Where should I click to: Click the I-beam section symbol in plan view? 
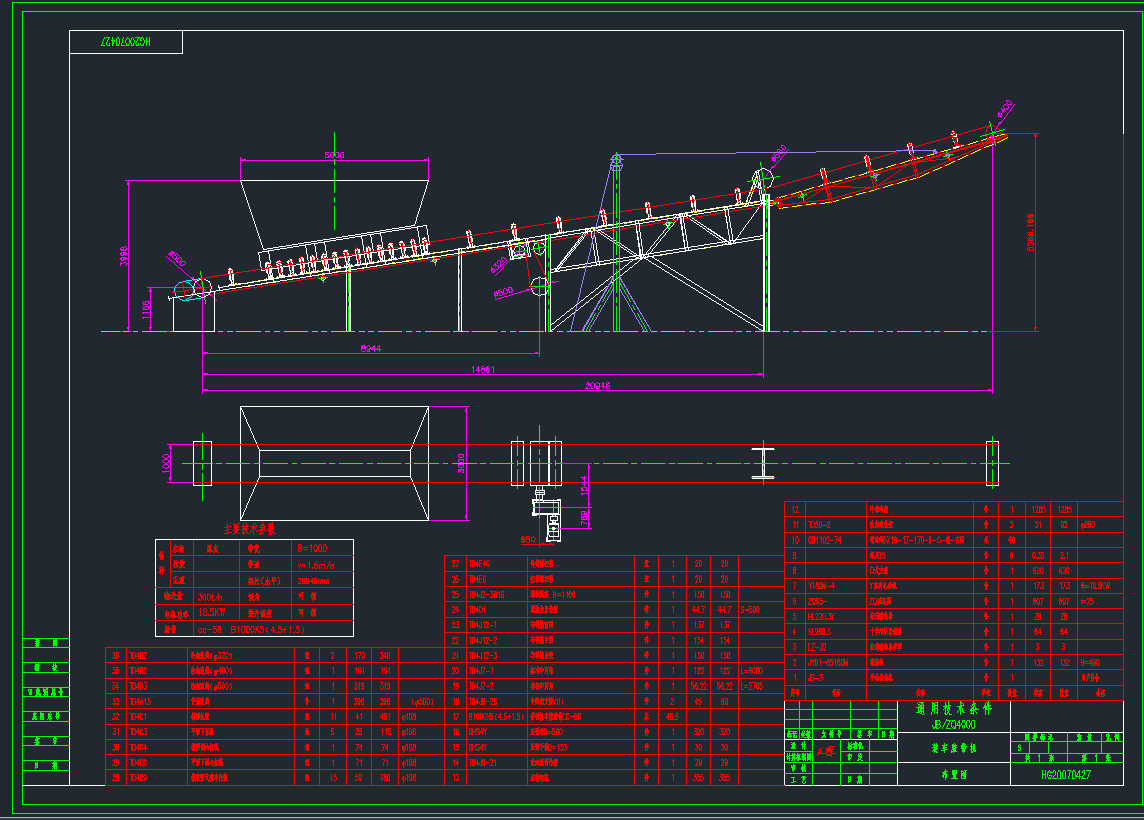[x=764, y=463]
